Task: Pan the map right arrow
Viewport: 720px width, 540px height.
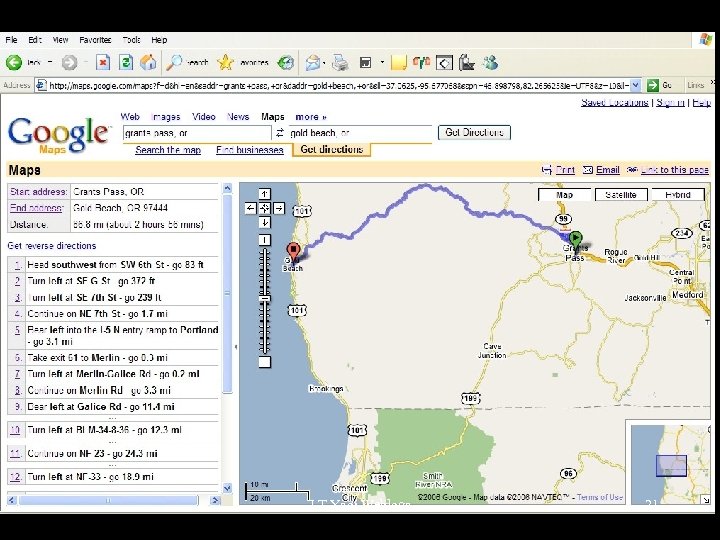Action: 279,208
